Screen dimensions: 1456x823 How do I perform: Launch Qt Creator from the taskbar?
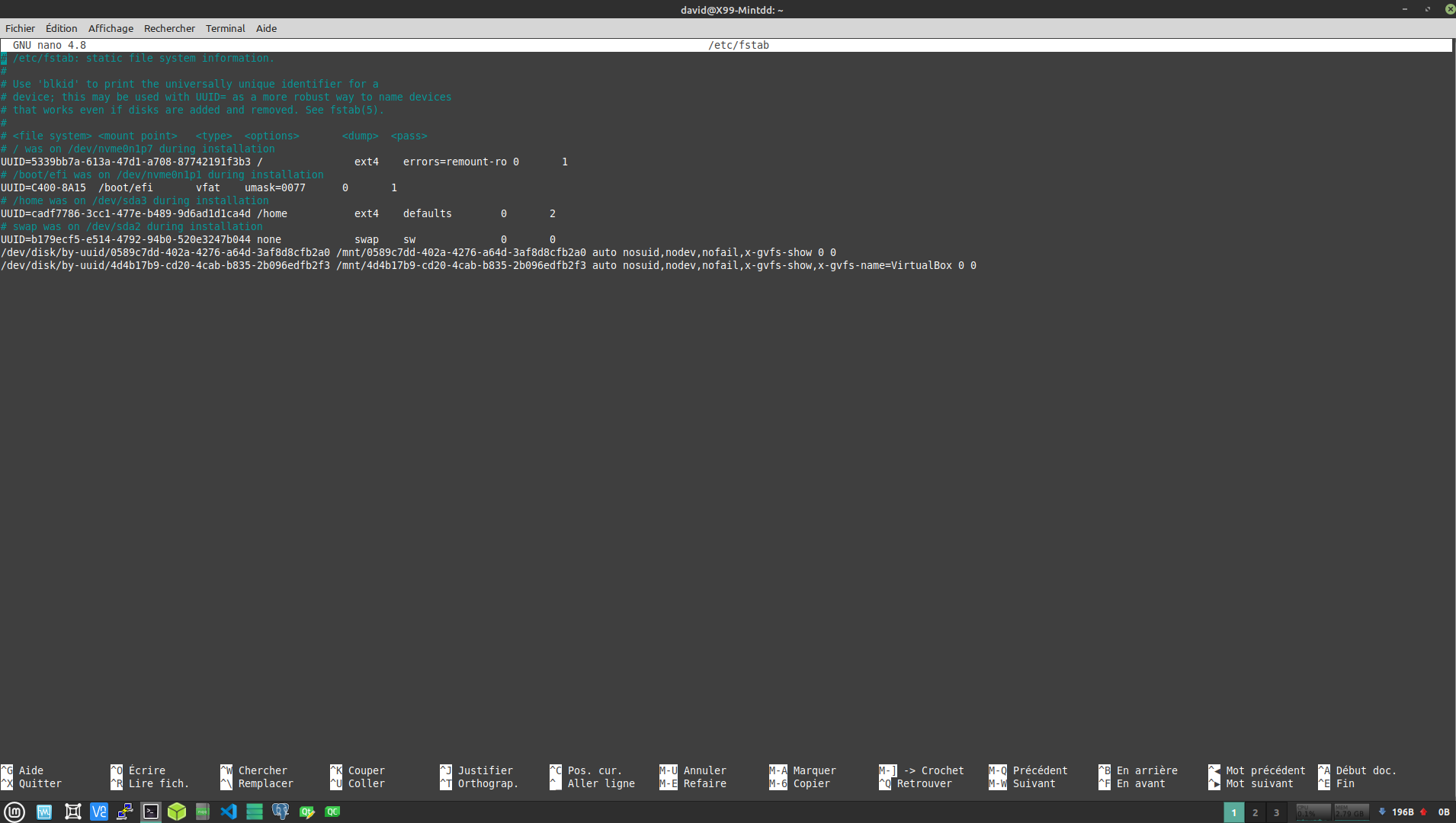tap(332, 812)
